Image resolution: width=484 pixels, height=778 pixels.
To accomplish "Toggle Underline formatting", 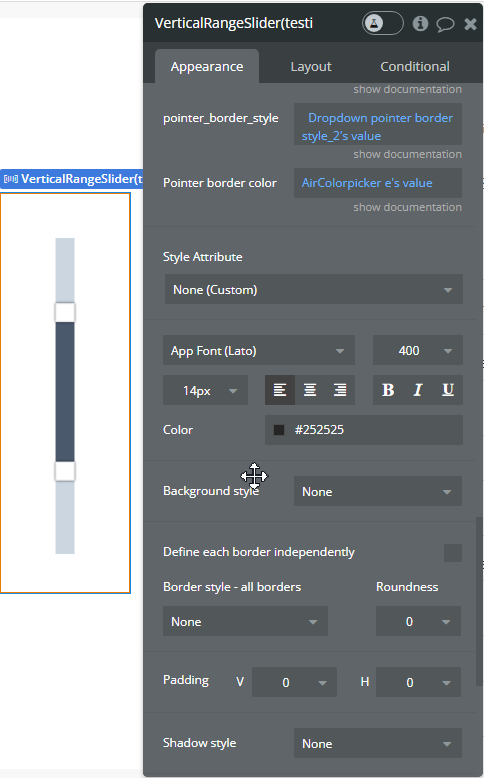I will pos(448,390).
